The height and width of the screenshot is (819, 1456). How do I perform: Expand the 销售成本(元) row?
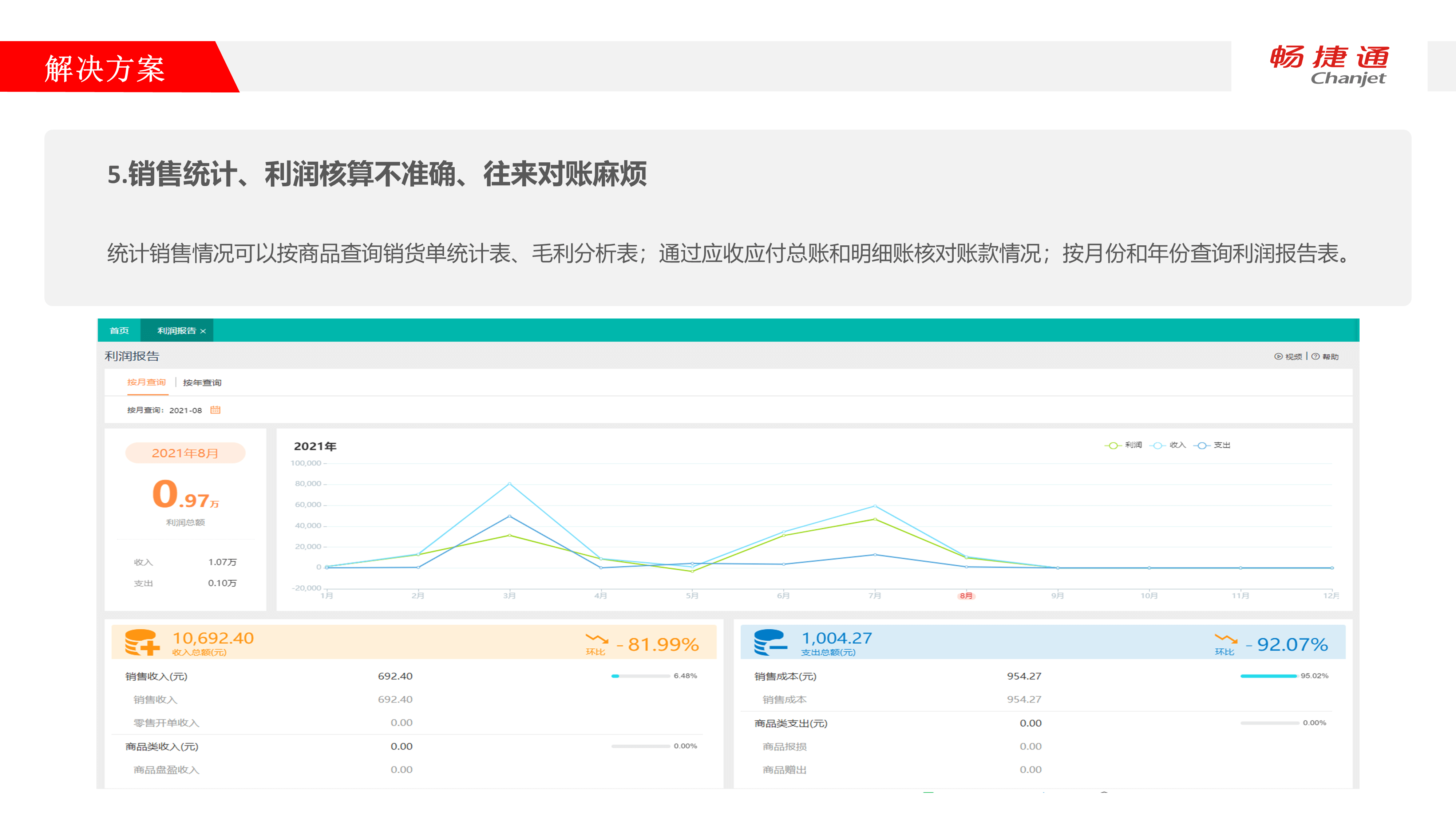pyautogui.click(x=785, y=677)
